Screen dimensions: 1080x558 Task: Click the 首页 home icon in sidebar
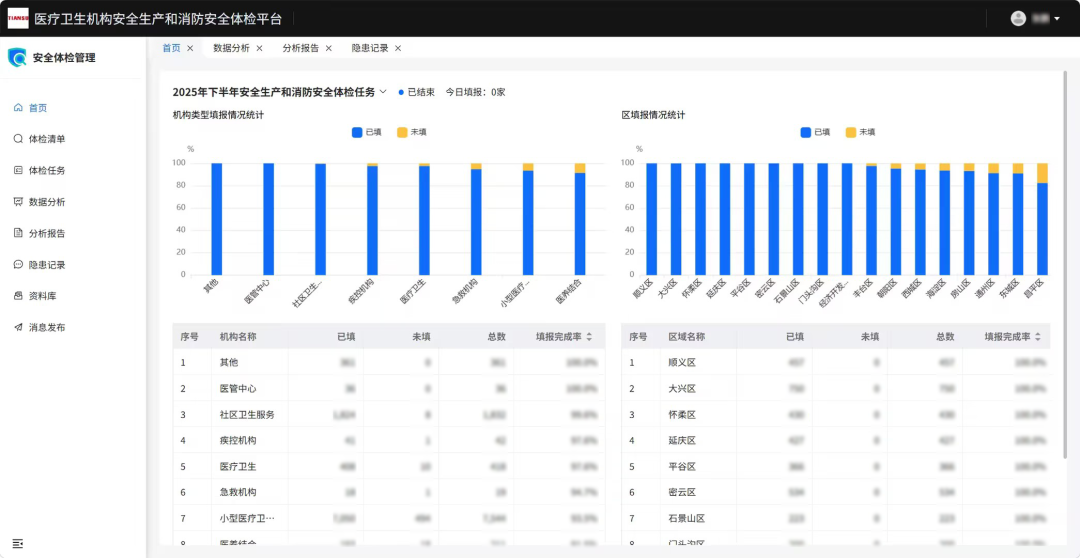18,107
